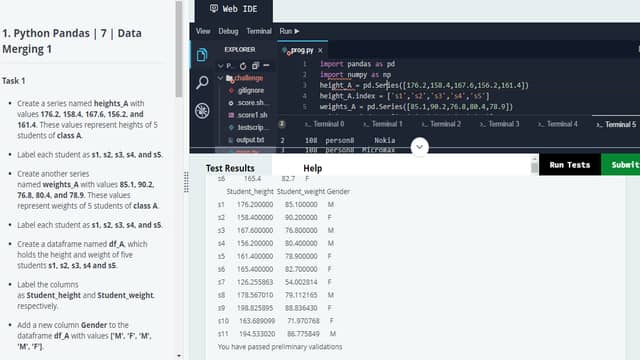The height and width of the screenshot is (360, 640).
Task: Switch to Terminal 2 tab
Action: (441, 124)
